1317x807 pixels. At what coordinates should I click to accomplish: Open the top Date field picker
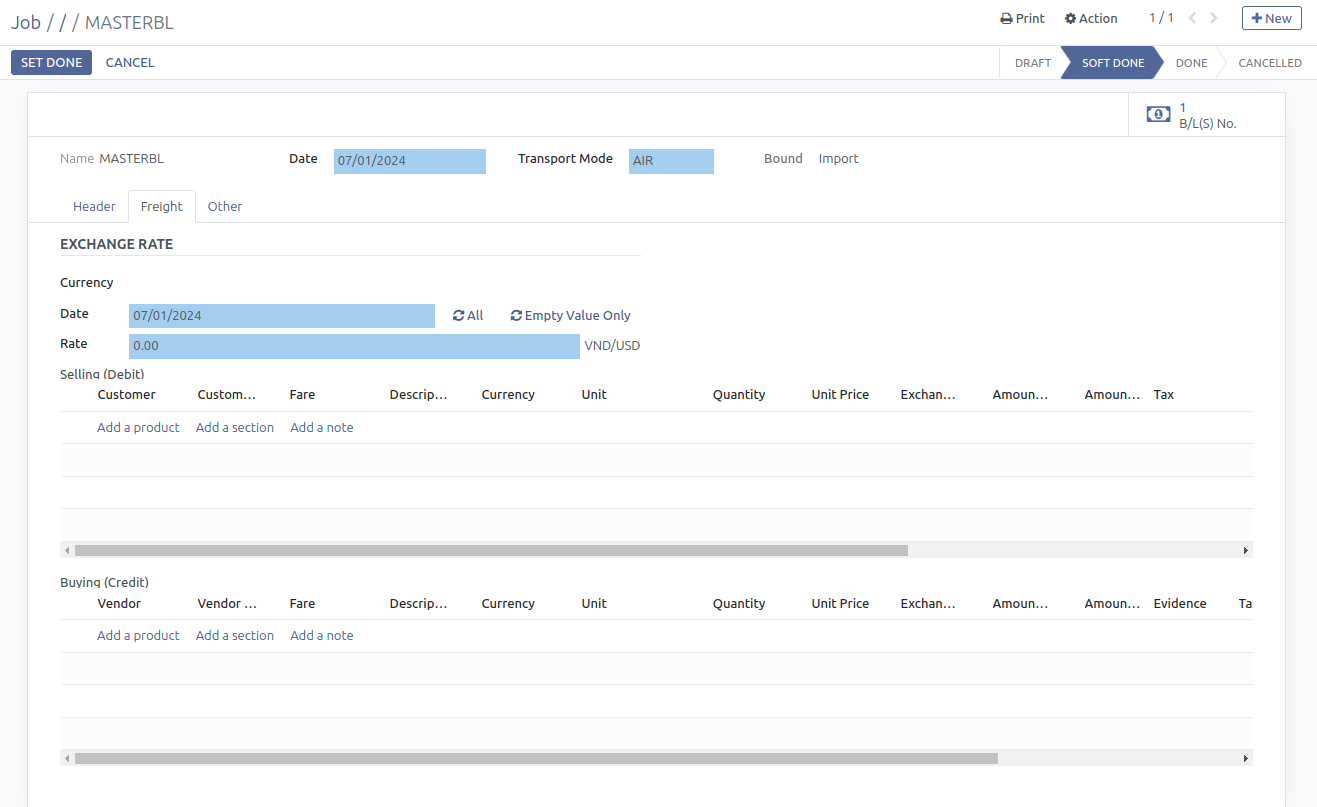coord(409,161)
